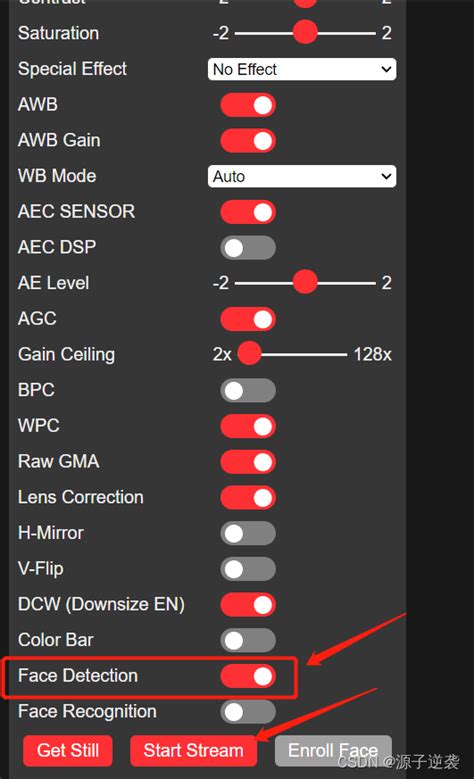Disable the AWB toggle
This screenshot has width=474, height=779.
[x=248, y=105]
